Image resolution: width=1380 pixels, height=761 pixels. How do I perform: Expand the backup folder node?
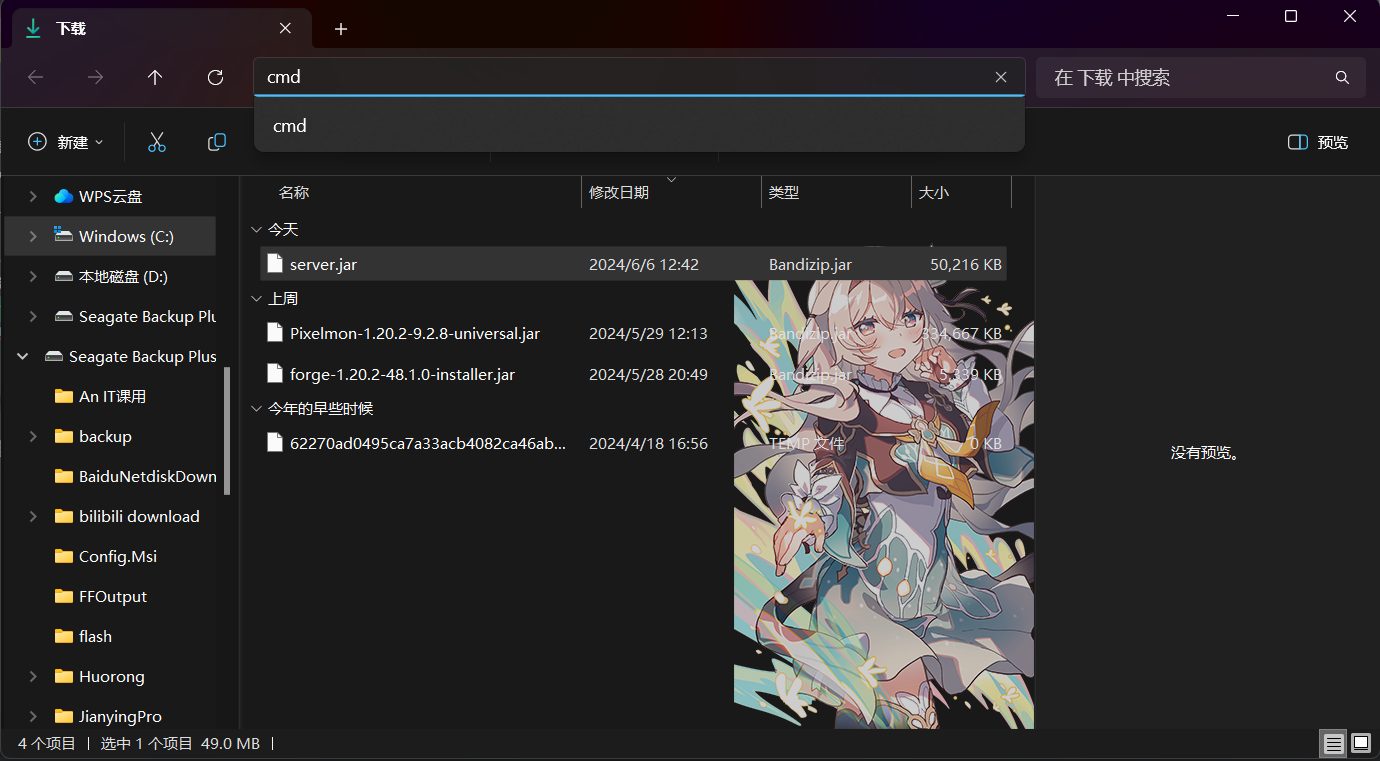[33, 436]
